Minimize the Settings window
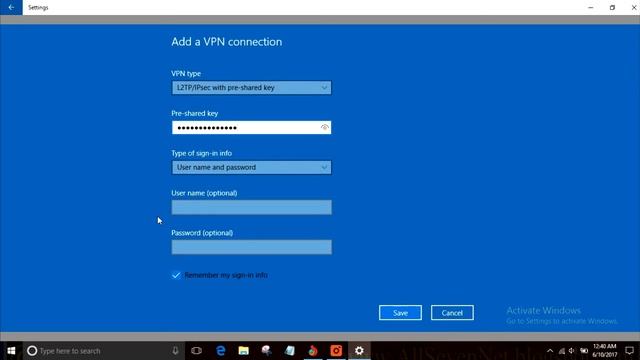The width and height of the screenshot is (640, 360). [x=591, y=7]
